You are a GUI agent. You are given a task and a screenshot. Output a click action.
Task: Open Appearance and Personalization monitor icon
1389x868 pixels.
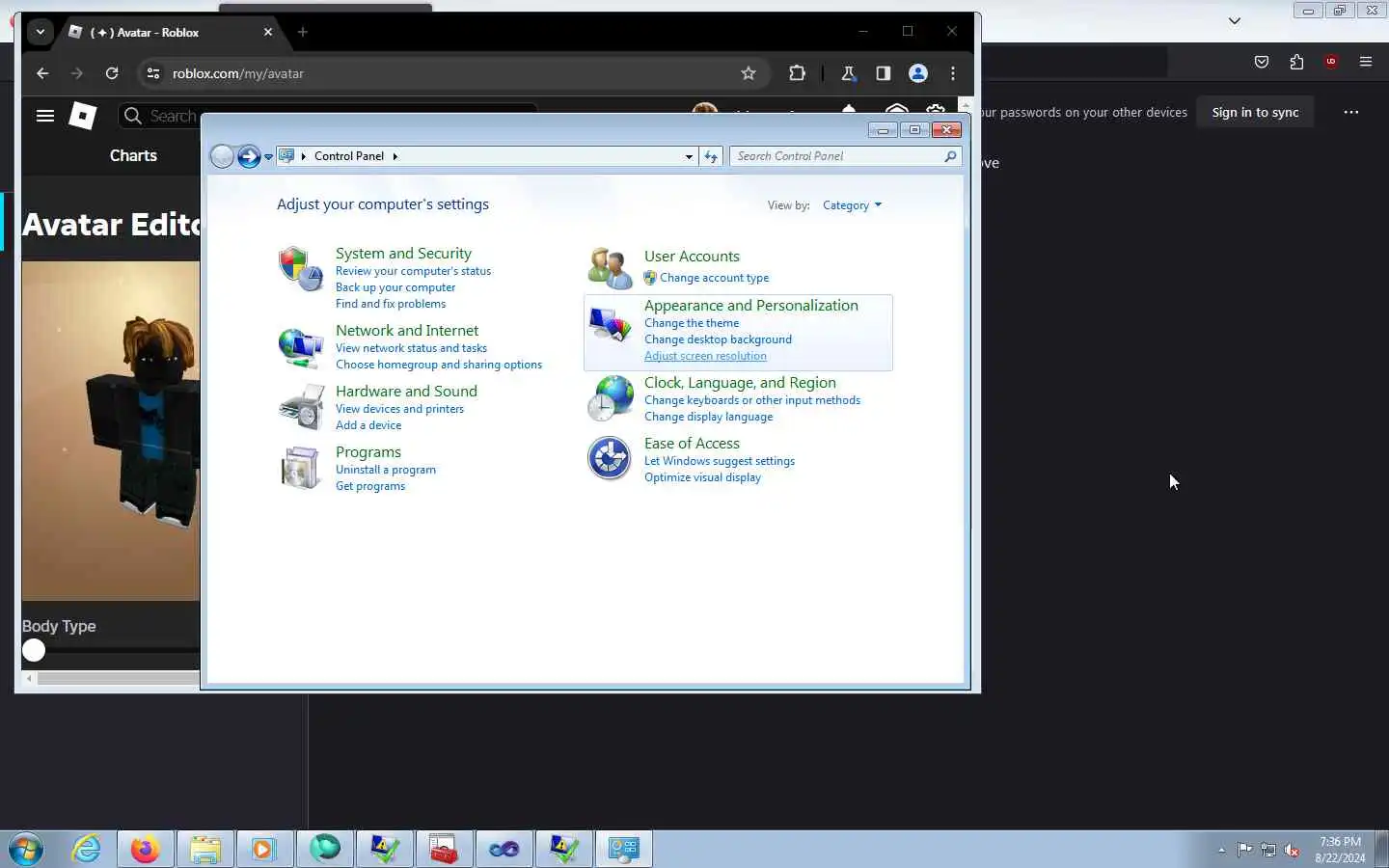tap(610, 325)
